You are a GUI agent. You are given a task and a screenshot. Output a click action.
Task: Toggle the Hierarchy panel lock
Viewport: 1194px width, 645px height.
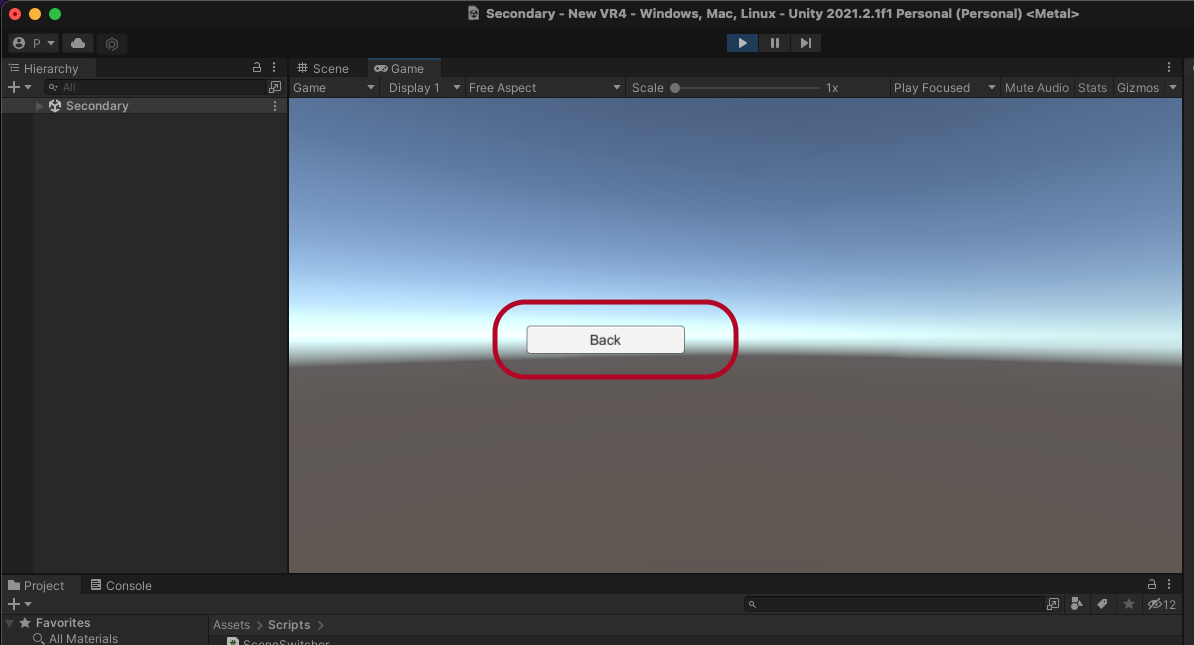click(x=257, y=68)
